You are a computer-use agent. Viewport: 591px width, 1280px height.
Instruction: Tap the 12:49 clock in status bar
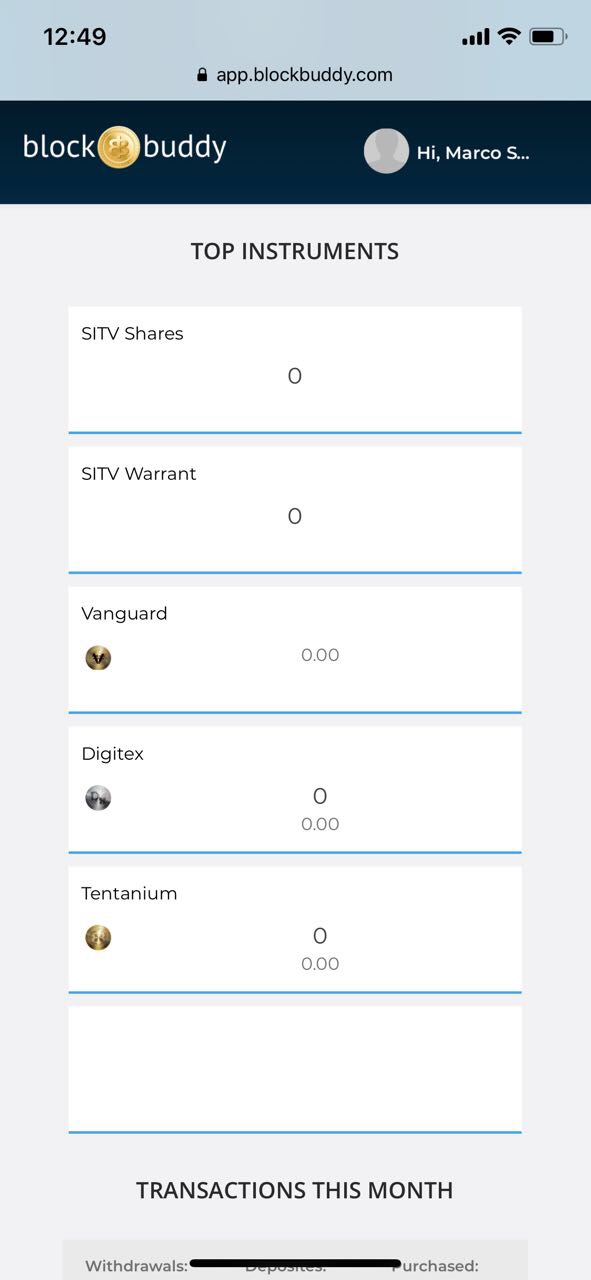coord(75,37)
